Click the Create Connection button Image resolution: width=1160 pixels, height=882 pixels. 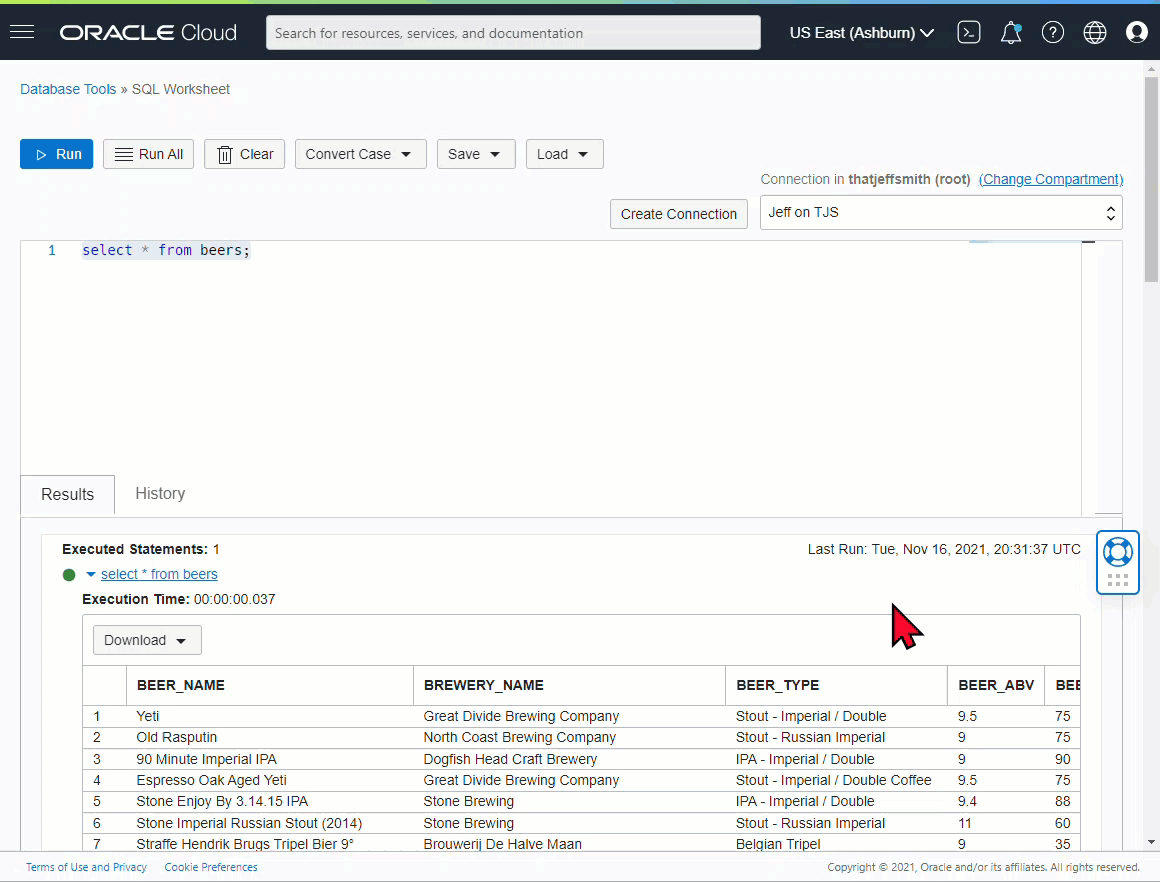pos(679,214)
